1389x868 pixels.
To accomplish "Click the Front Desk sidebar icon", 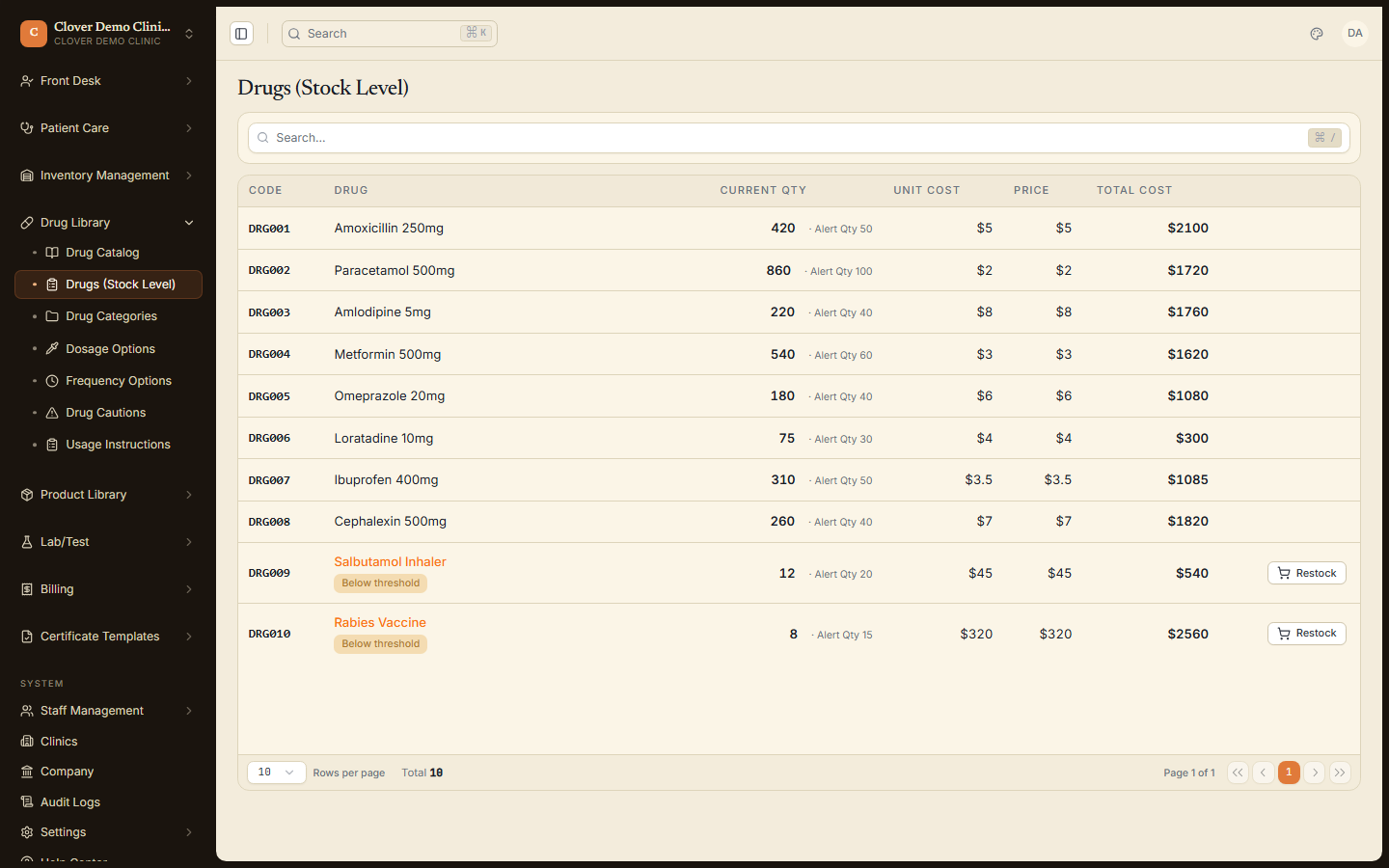I will point(27,81).
